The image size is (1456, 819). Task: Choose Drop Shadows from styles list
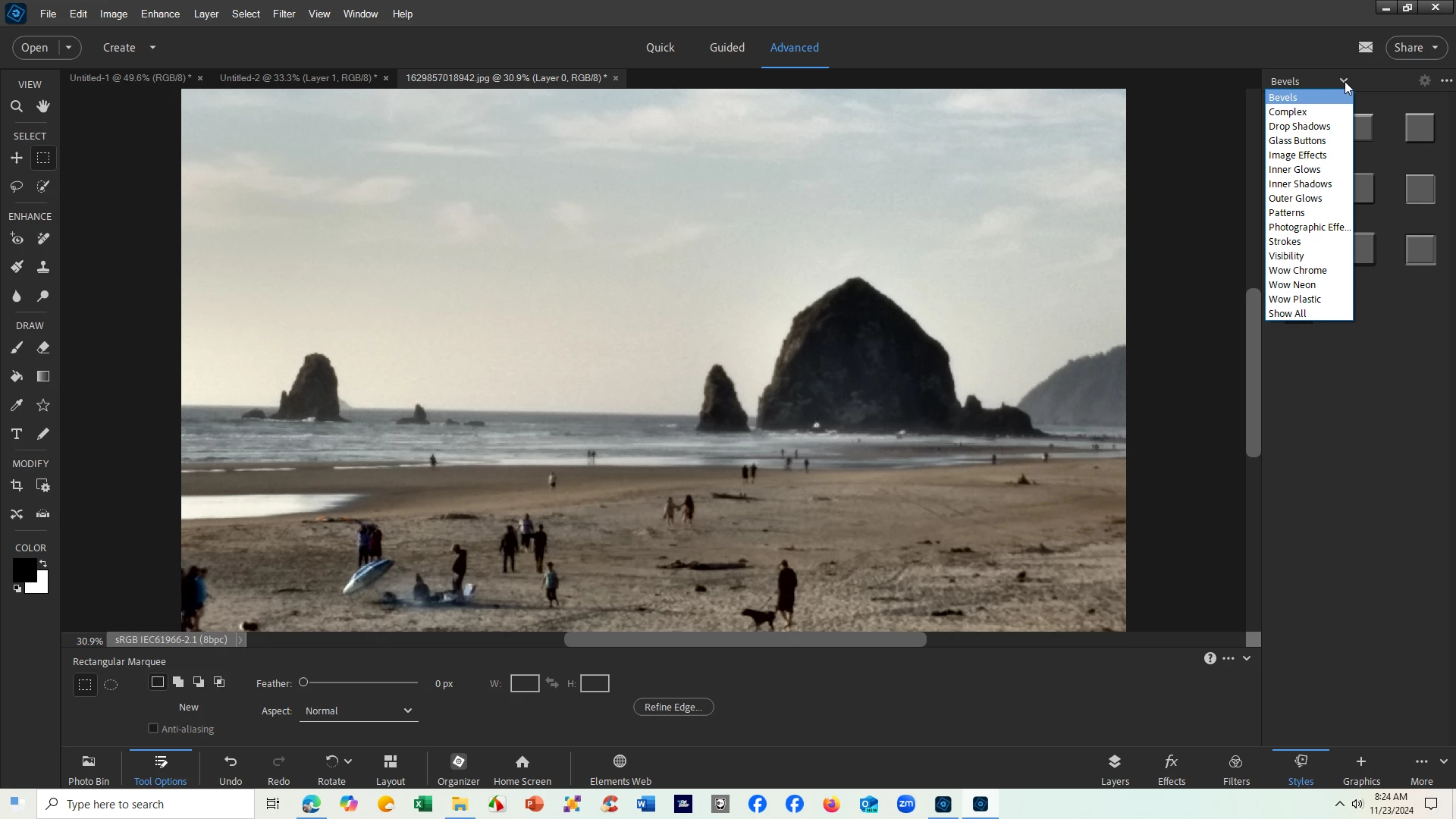[1299, 127]
